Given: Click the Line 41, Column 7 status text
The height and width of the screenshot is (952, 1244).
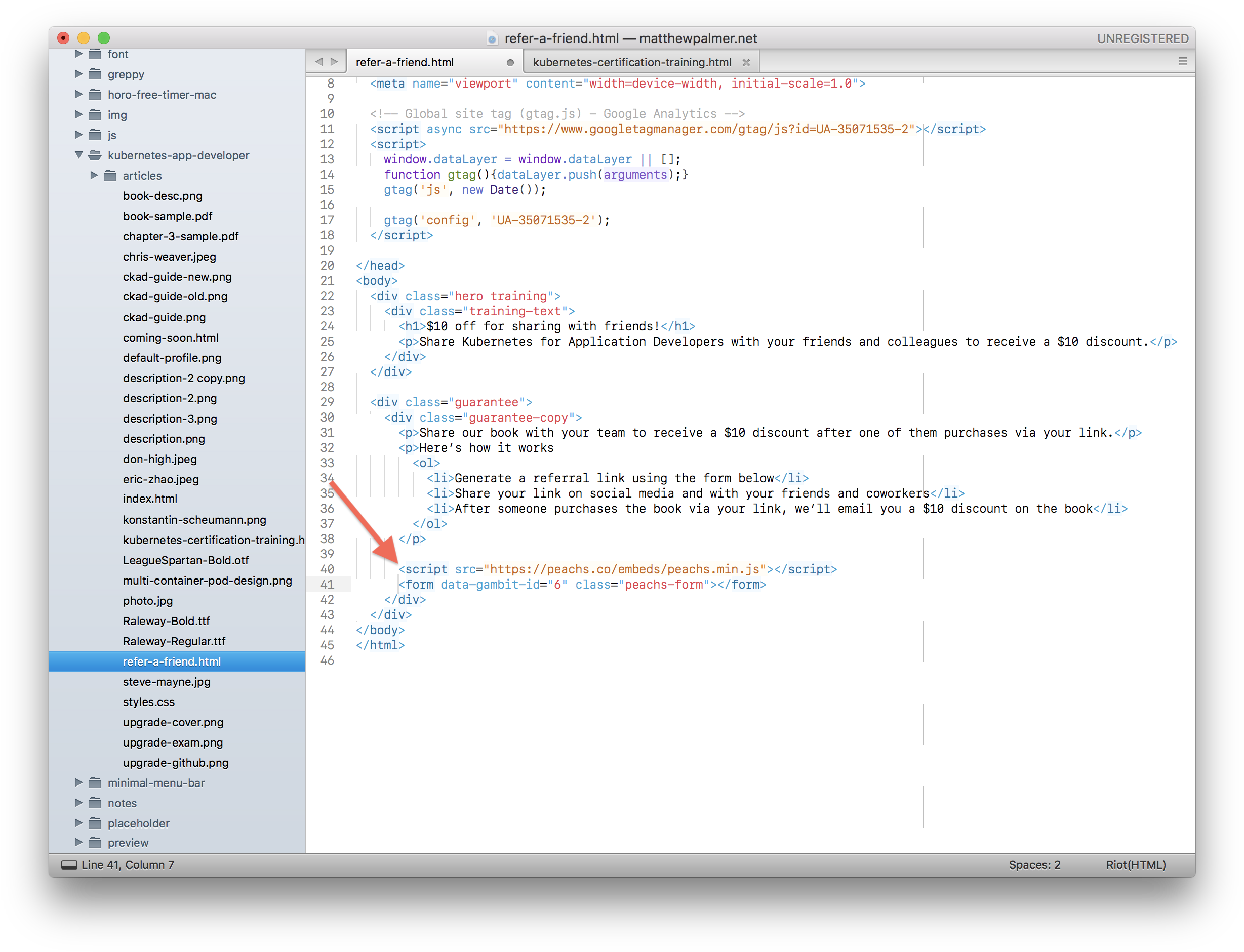Looking at the screenshot, I should (x=128, y=865).
